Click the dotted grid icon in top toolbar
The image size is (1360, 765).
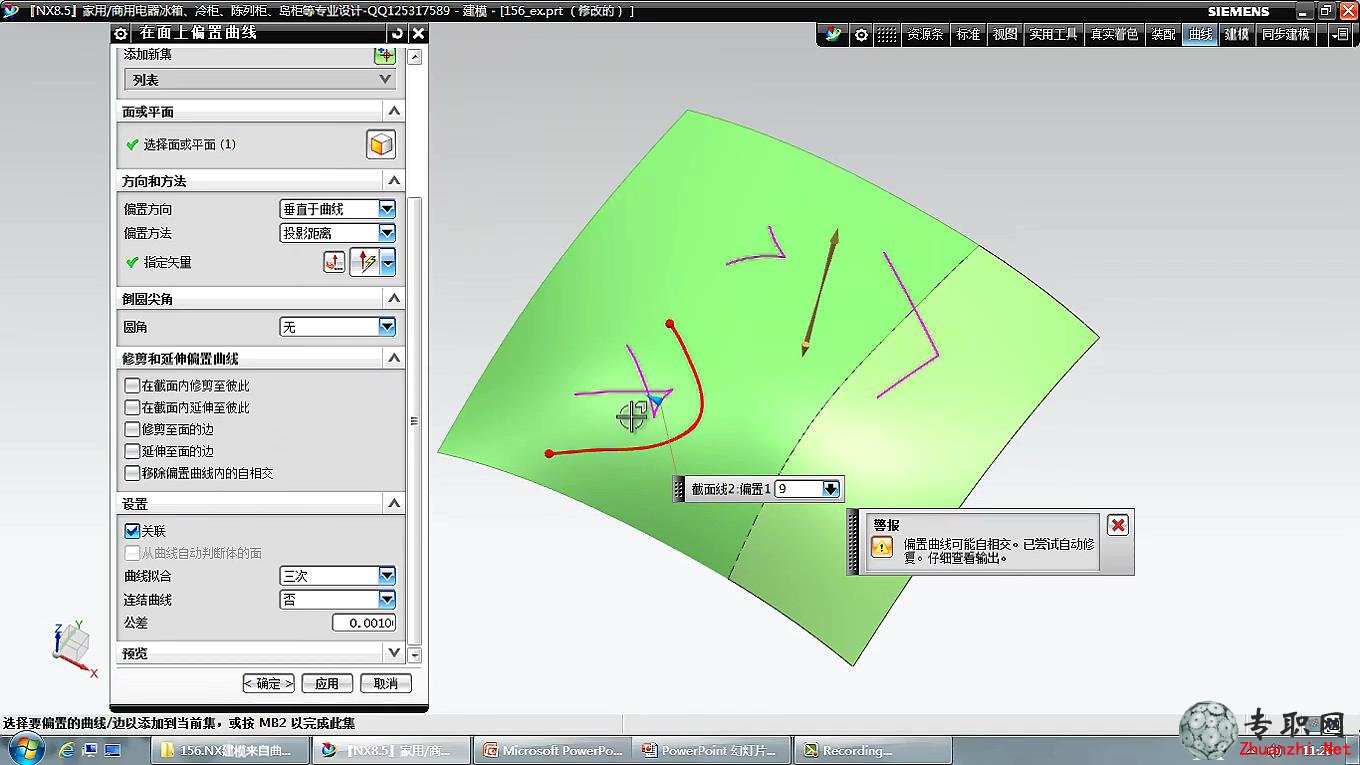tap(887, 35)
